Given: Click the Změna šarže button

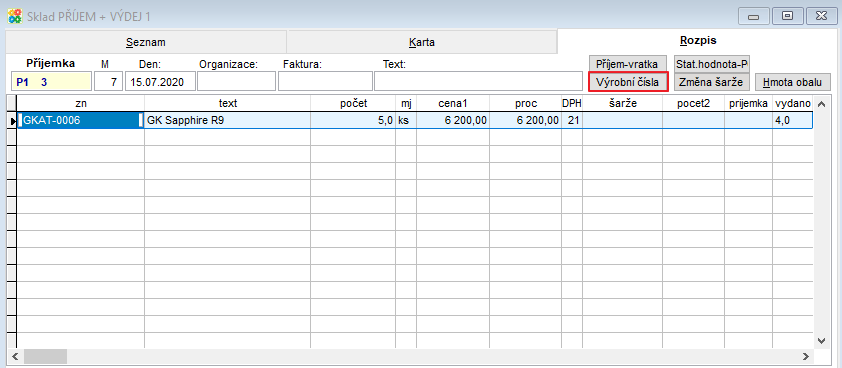Looking at the screenshot, I should click(712, 82).
